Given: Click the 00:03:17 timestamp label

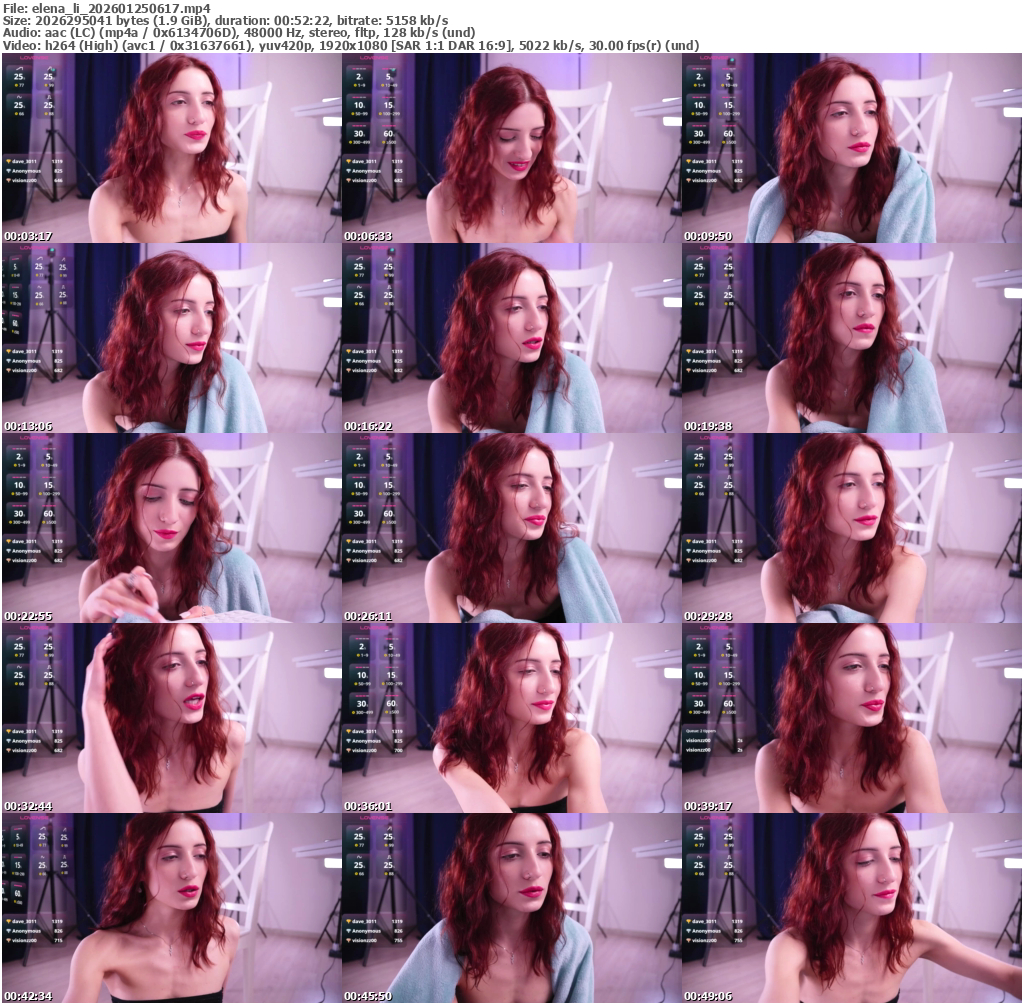Looking at the screenshot, I should [x=28, y=236].
